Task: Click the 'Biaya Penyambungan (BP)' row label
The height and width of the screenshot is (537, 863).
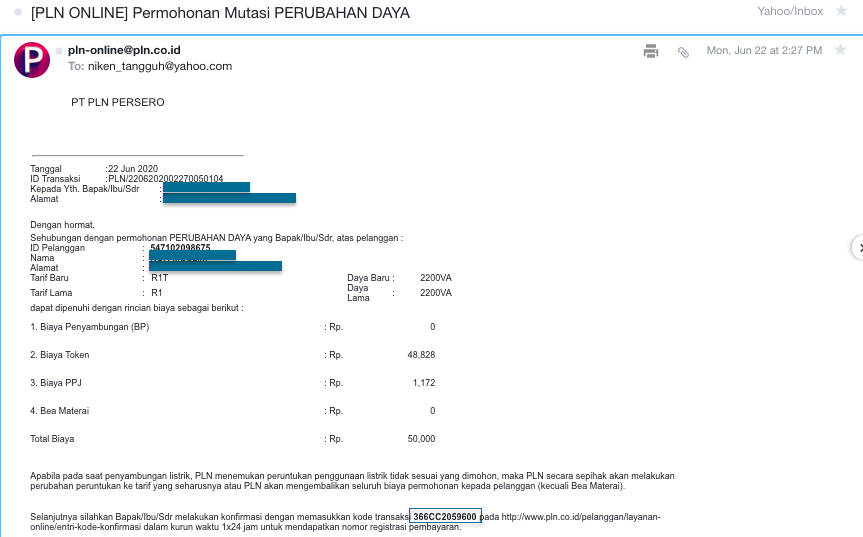Action: pyautogui.click(x=90, y=327)
